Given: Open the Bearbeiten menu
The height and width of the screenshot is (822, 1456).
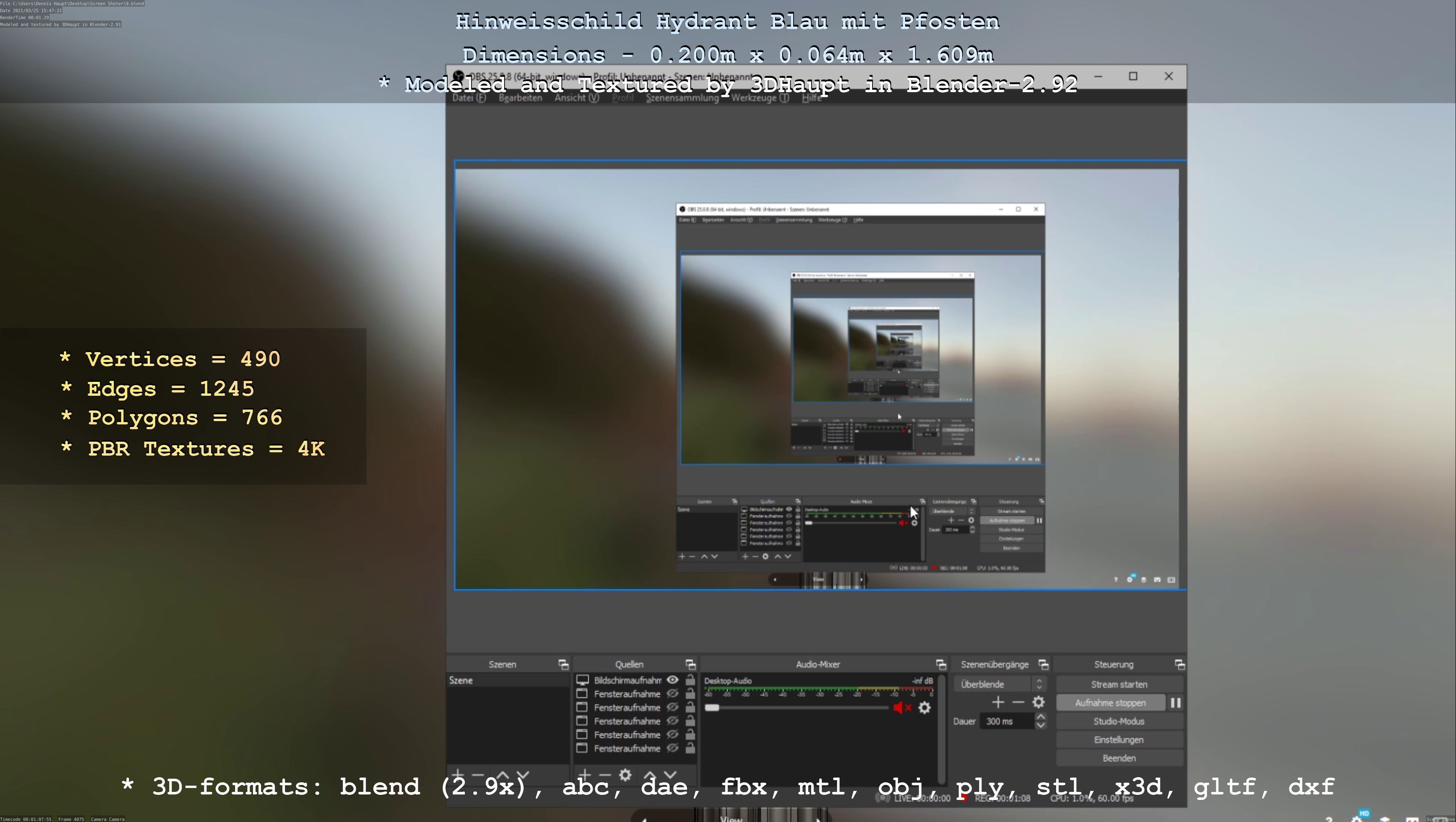Looking at the screenshot, I should (520, 98).
